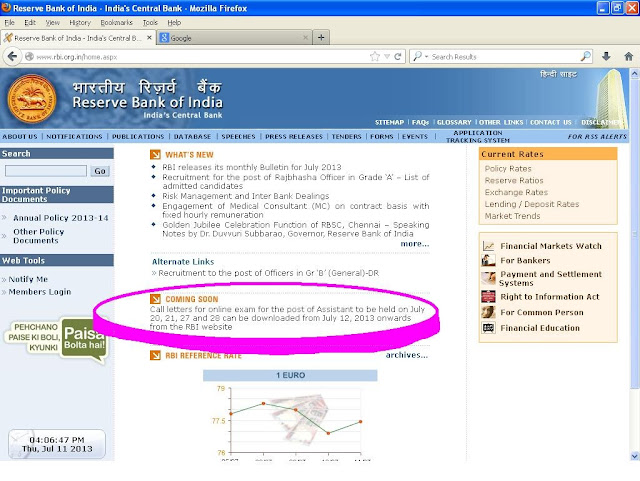Open a new tab with plus button
The image size is (640, 481).
tap(321, 38)
